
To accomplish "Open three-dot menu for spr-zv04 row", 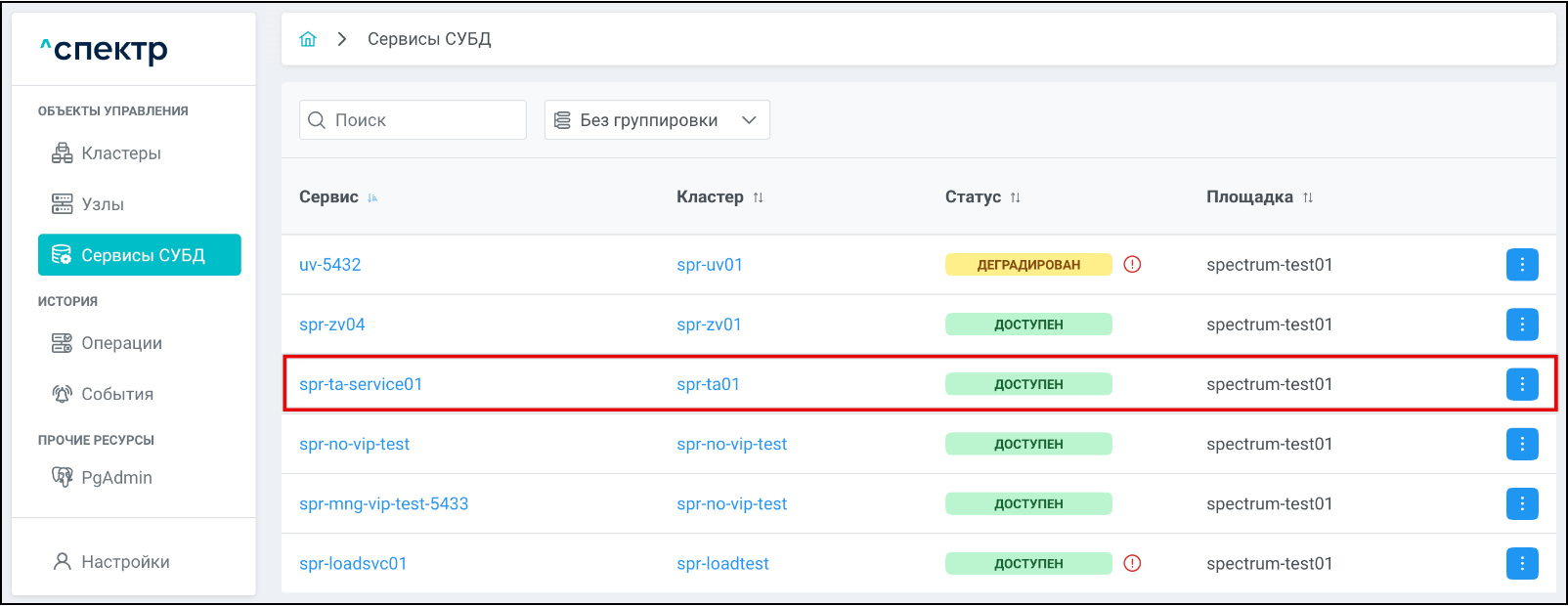I will (x=1521, y=325).
